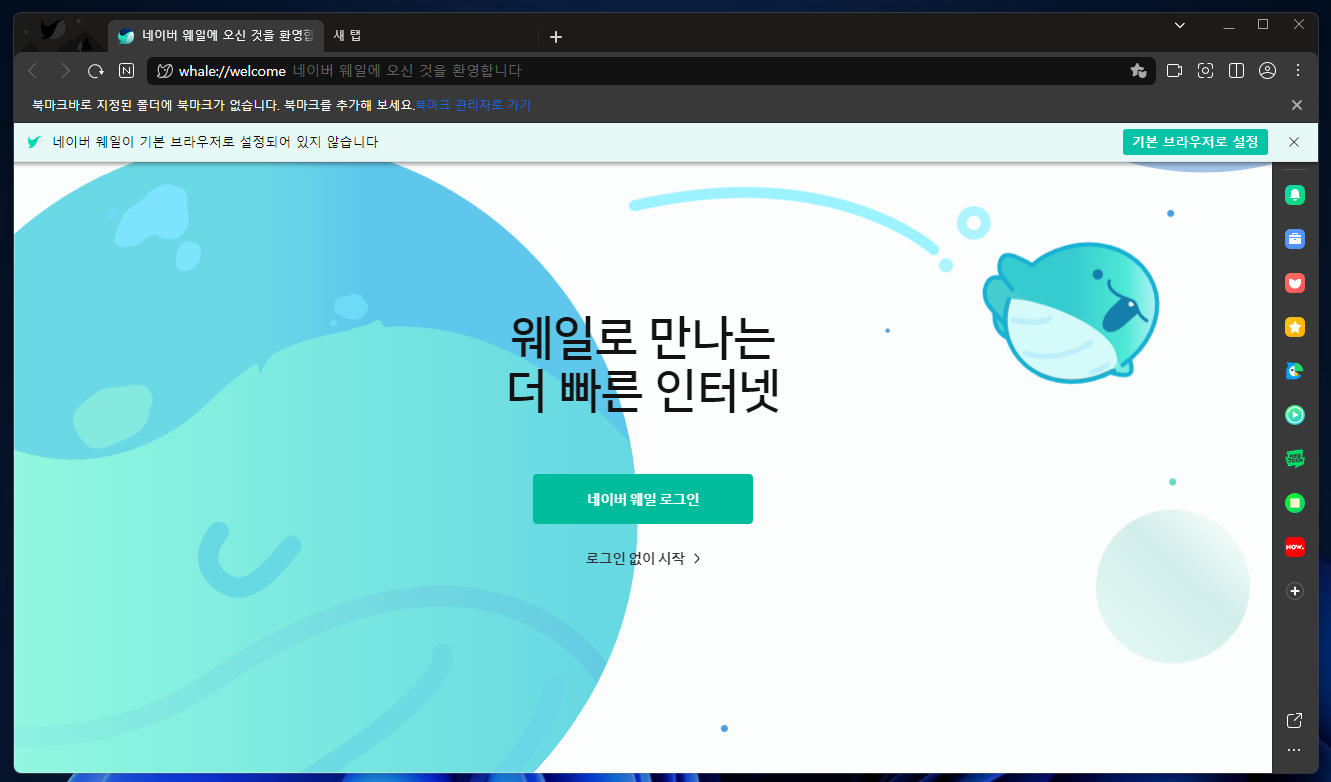This screenshot has height=782, width=1331.
Task: Open sidebar more options ellipsis
Action: [1294, 750]
